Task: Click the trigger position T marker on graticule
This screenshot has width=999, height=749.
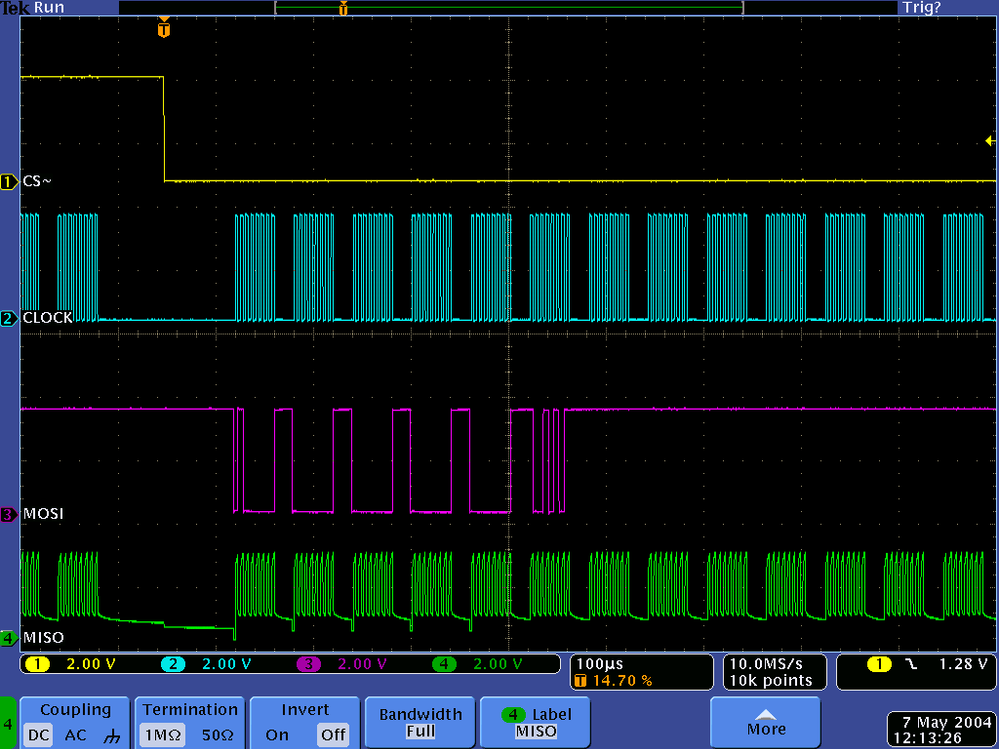Action: coord(164,29)
